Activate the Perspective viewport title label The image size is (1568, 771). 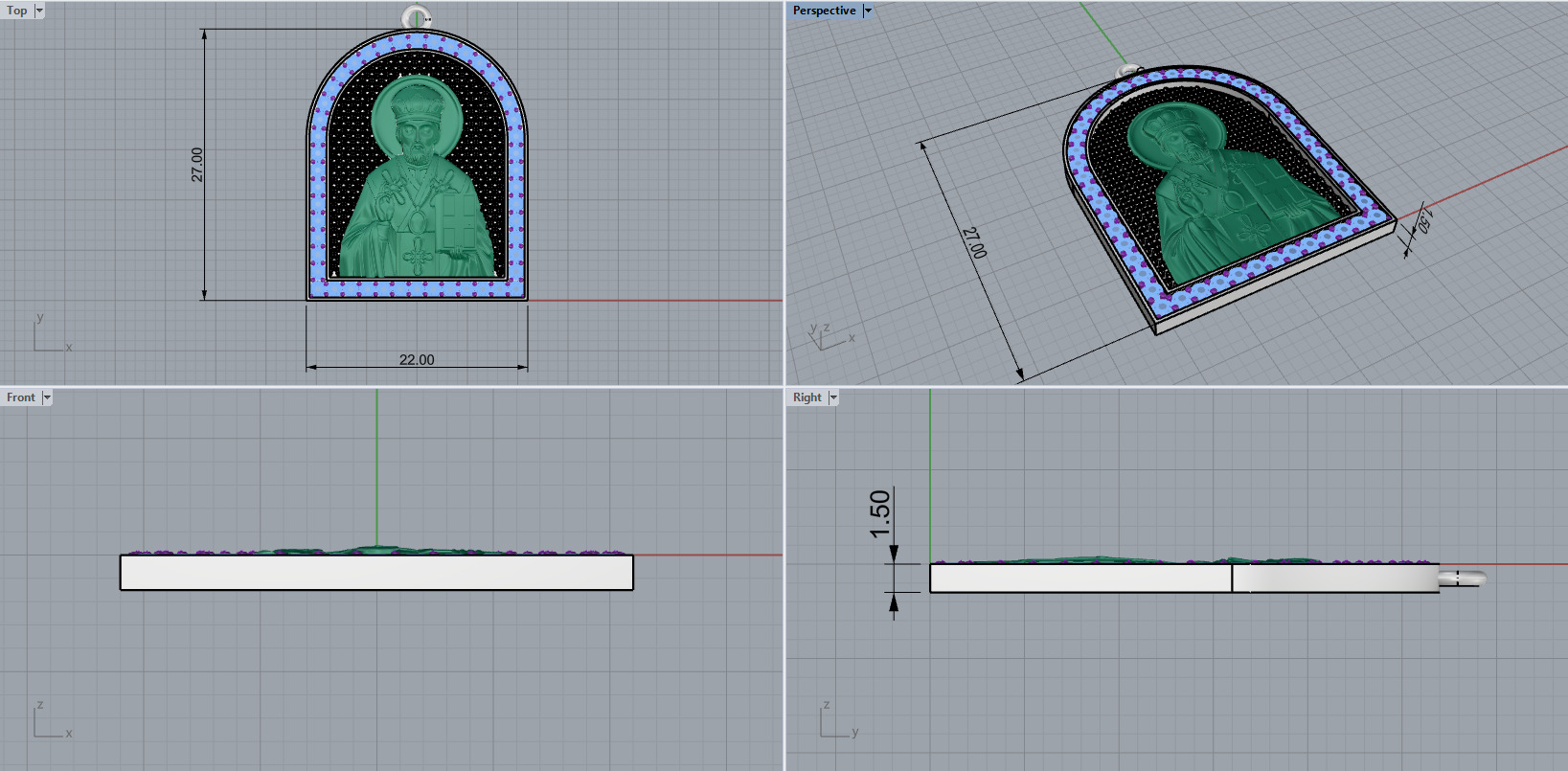[x=824, y=11]
